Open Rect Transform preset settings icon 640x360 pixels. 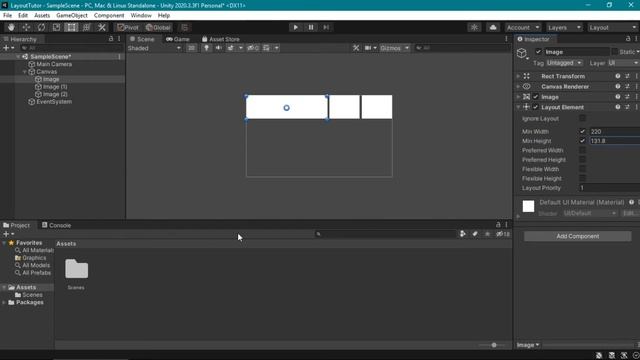pos(627,76)
